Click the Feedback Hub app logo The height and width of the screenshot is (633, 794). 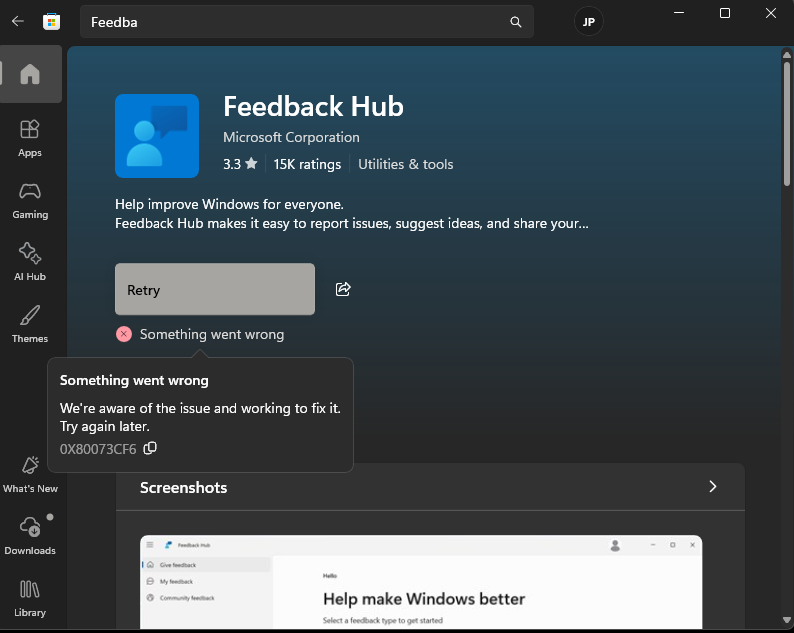157,136
